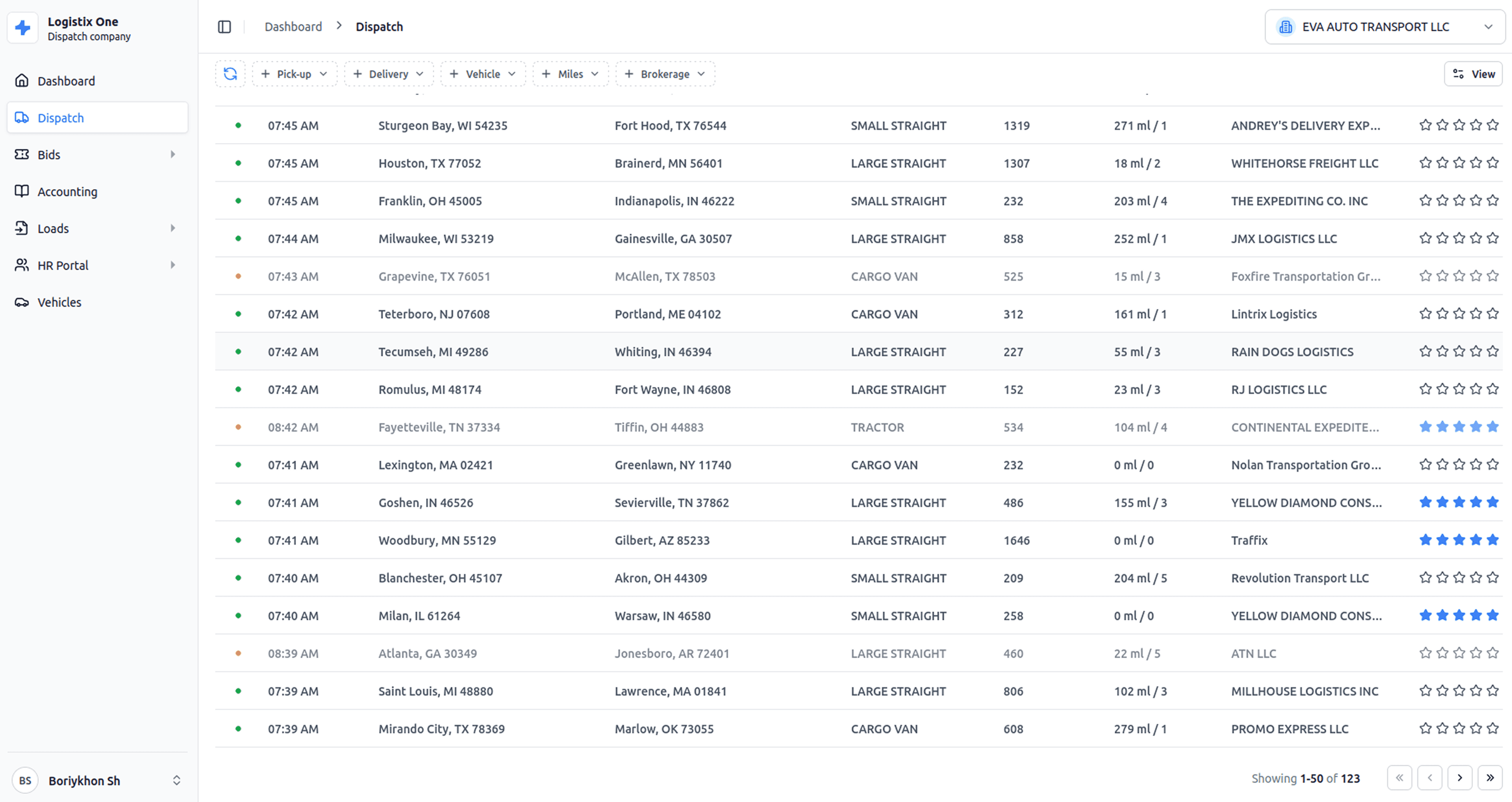Select the Tecumseh, MI 49286 load row
Screen dimensions: 1512x802
point(433,352)
